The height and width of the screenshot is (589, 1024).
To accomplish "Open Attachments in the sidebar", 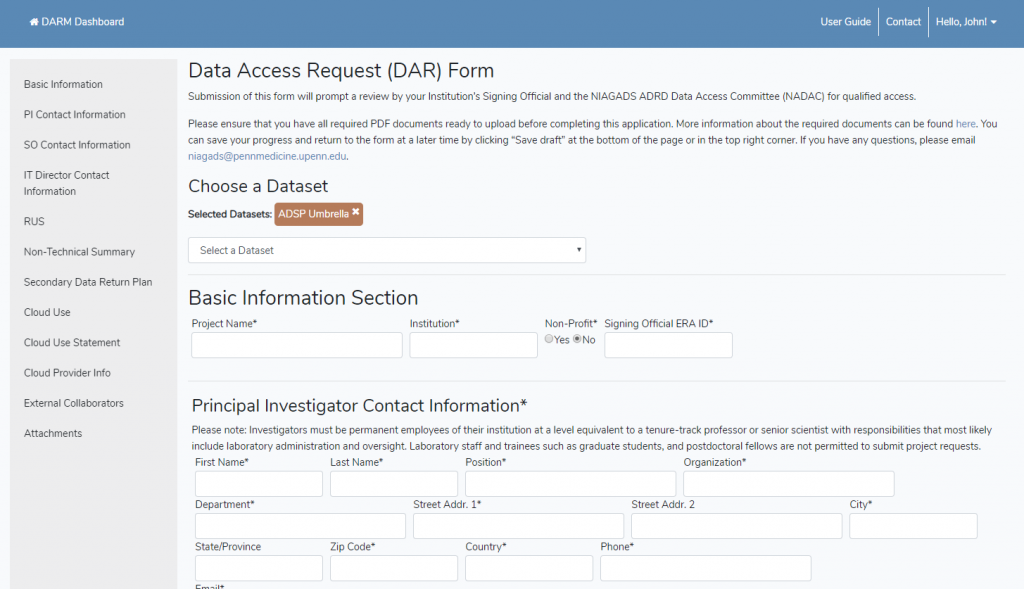I will (x=53, y=433).
